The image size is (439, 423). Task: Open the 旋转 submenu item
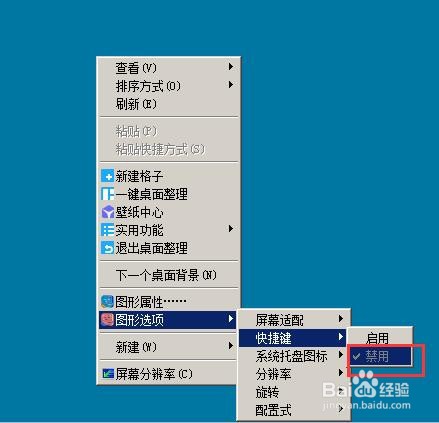point(293,392)
